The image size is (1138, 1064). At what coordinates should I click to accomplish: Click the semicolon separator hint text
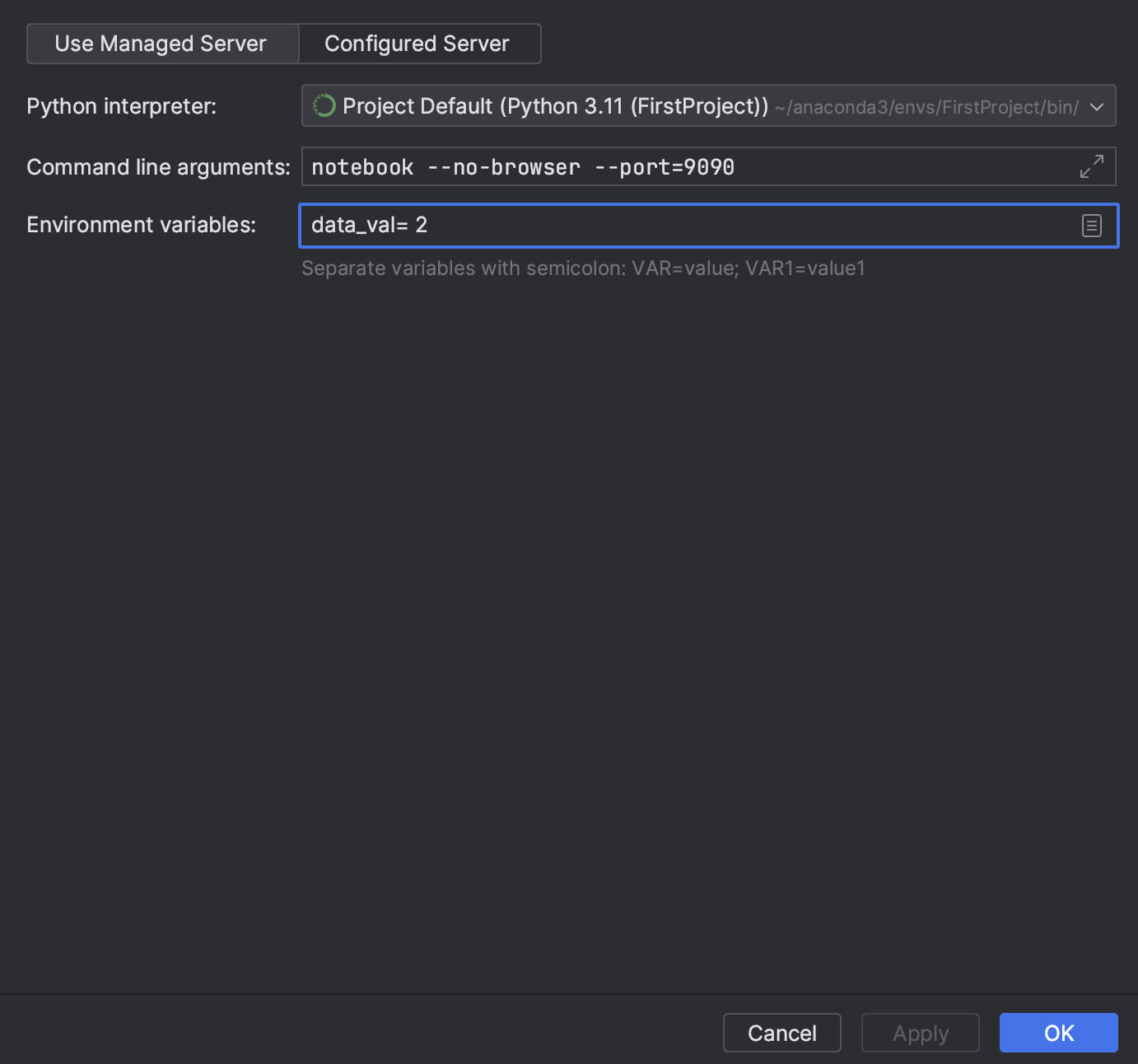click(x=583, y=268)
